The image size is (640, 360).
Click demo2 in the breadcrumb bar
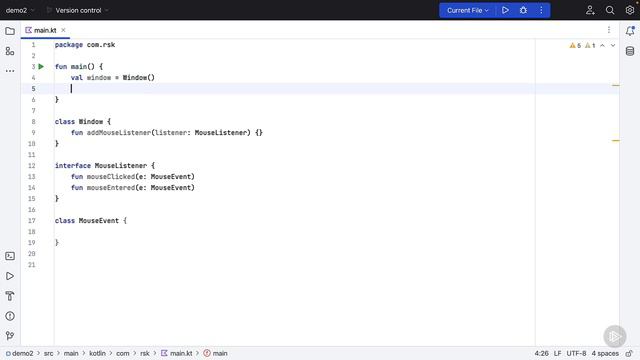pyautogui.click(x=20, y=353)
